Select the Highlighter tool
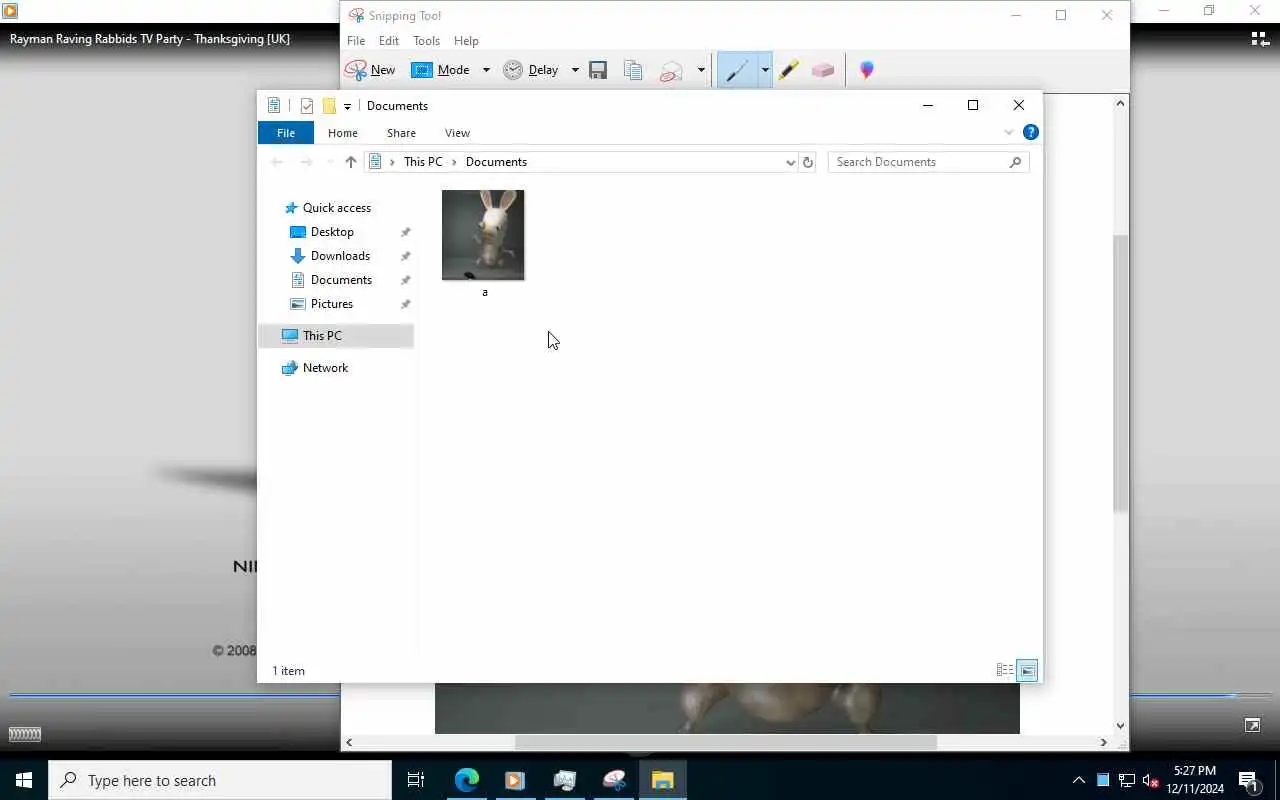The width and height of the screenshot is (1280, 800). coord(789,70)
